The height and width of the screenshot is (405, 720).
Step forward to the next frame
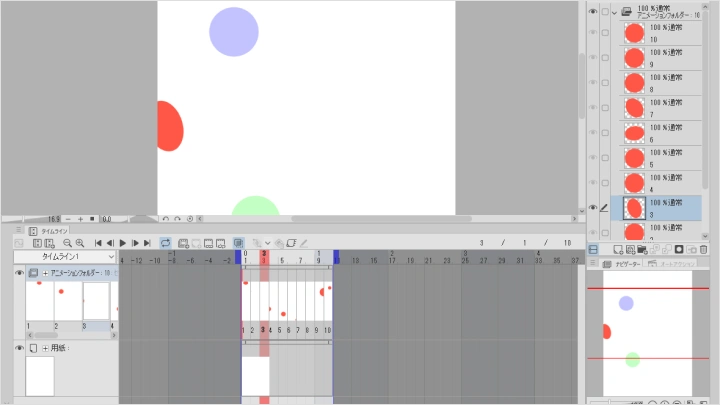pos(135,243)
